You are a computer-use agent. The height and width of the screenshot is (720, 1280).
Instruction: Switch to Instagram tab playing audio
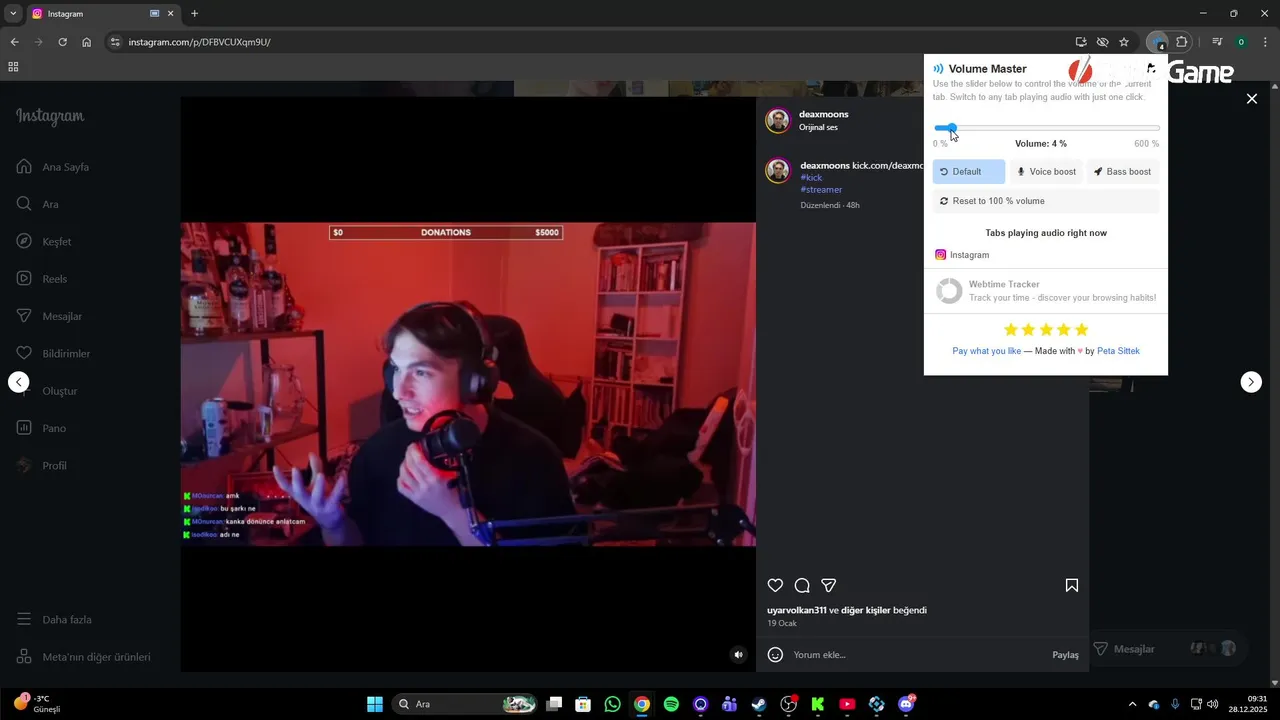click(x=962, y=255)
